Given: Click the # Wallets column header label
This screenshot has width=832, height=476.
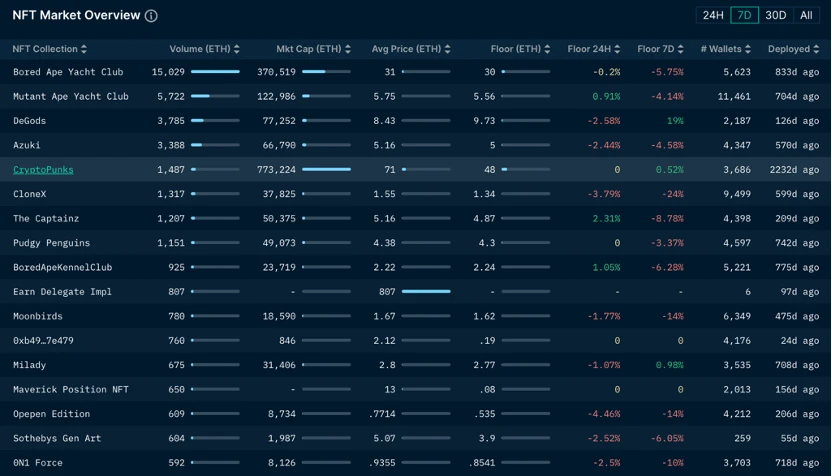Looking at the screenshot, I should click(x=721, y=49).
